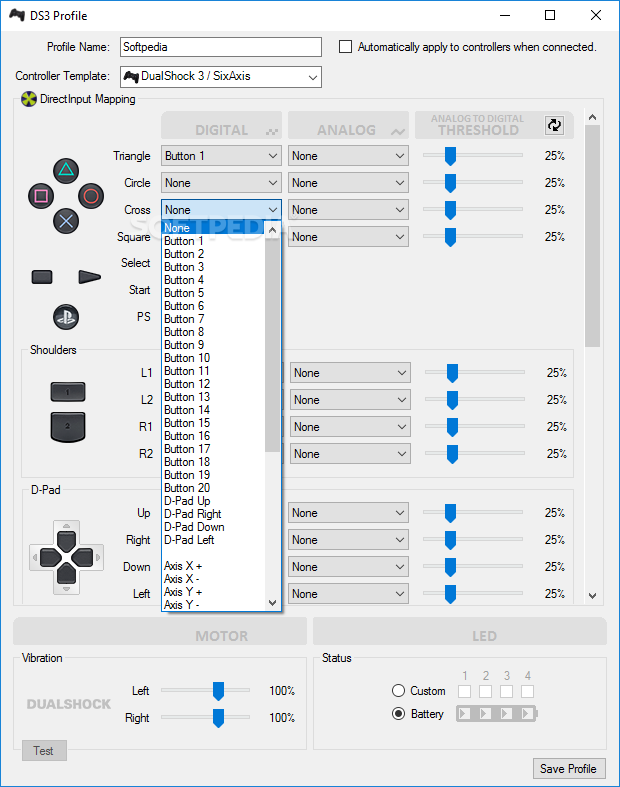Adjust the Right vibration slider
Viewport: 620px width, 787px height.
(218, 718)
